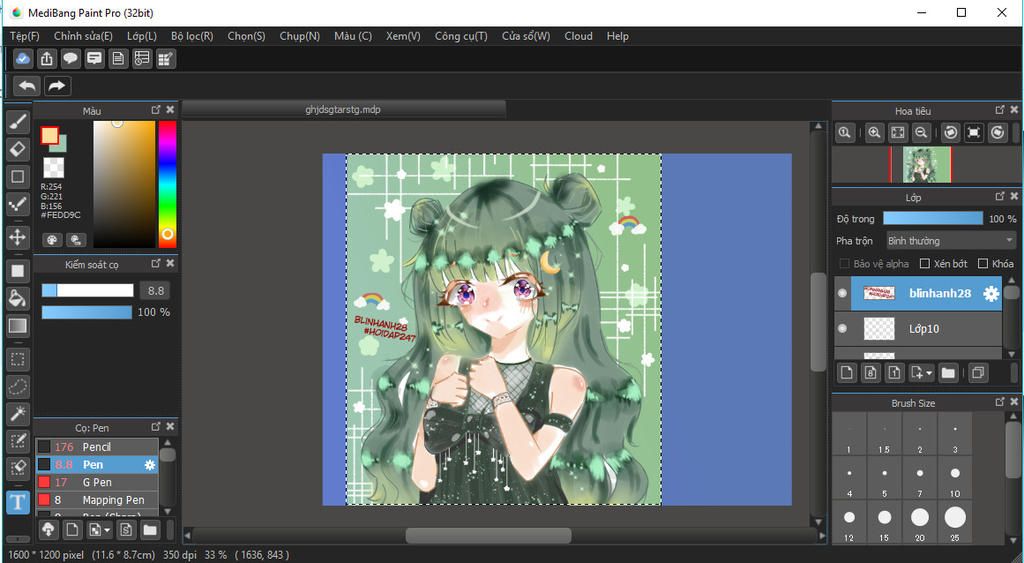This screenshot has width=1024, height=563.
Task: Choose brush size 10 preset
Action: coord(955,478)
